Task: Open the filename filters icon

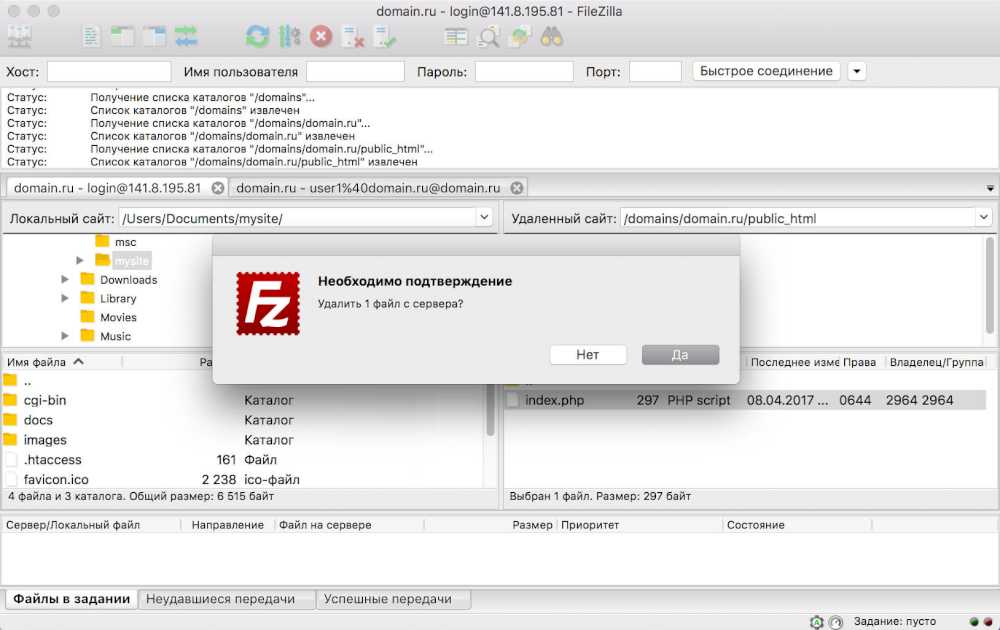Action: click(x=456, y=37)
